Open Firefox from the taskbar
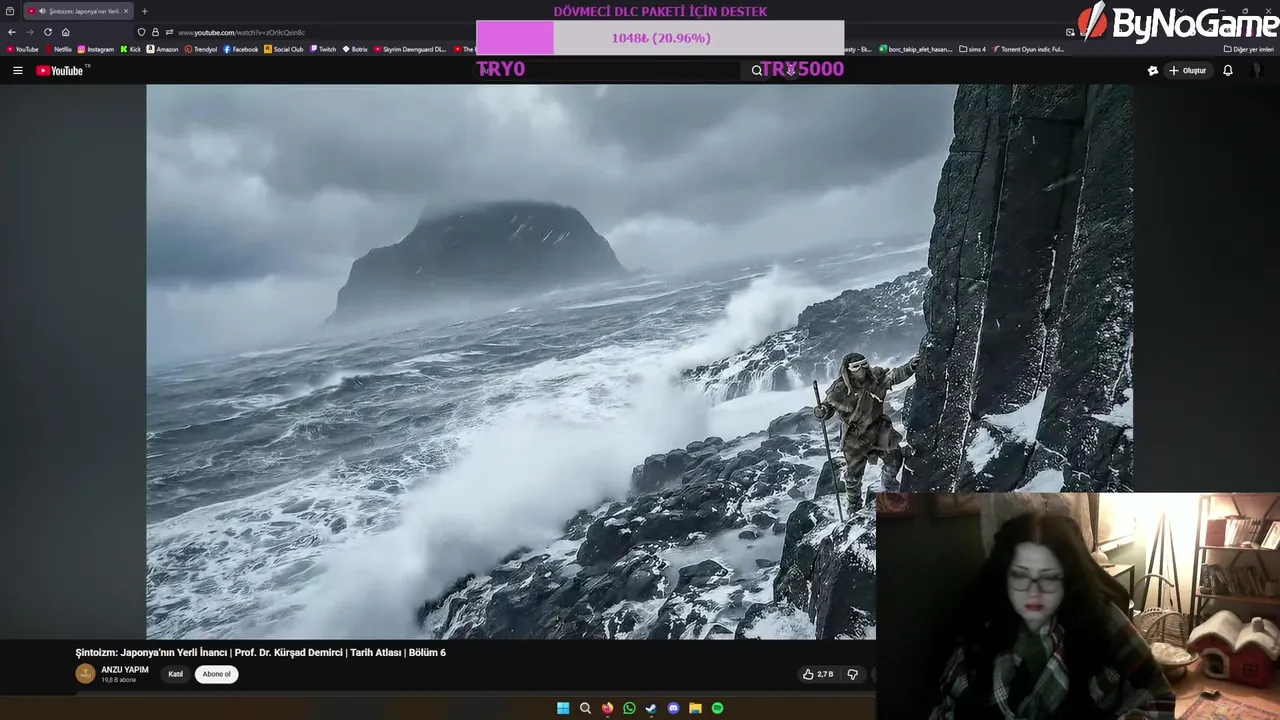 tap(607, 708)
